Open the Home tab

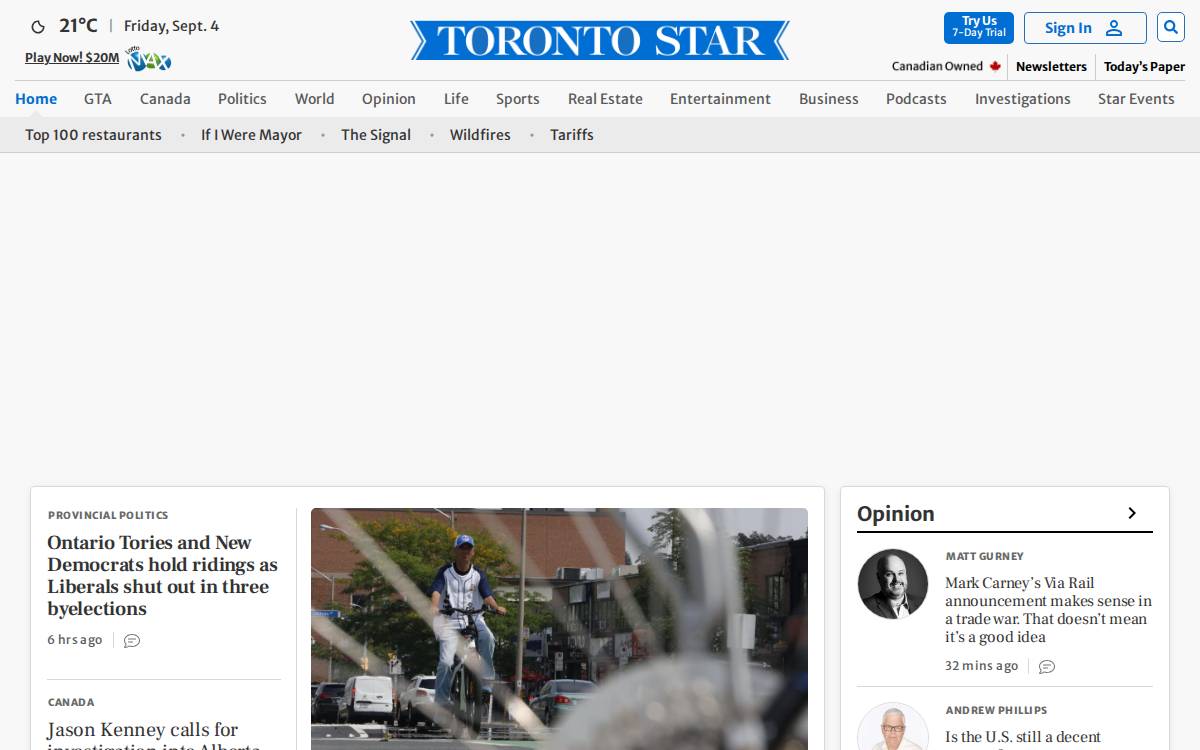(36, 99)
